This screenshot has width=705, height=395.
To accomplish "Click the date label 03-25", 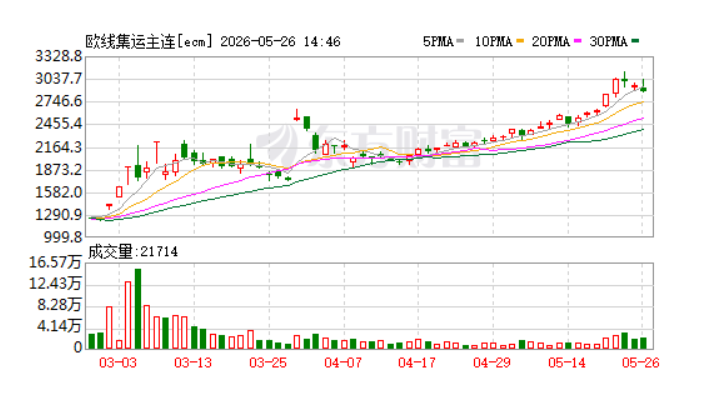I will 268,363.
